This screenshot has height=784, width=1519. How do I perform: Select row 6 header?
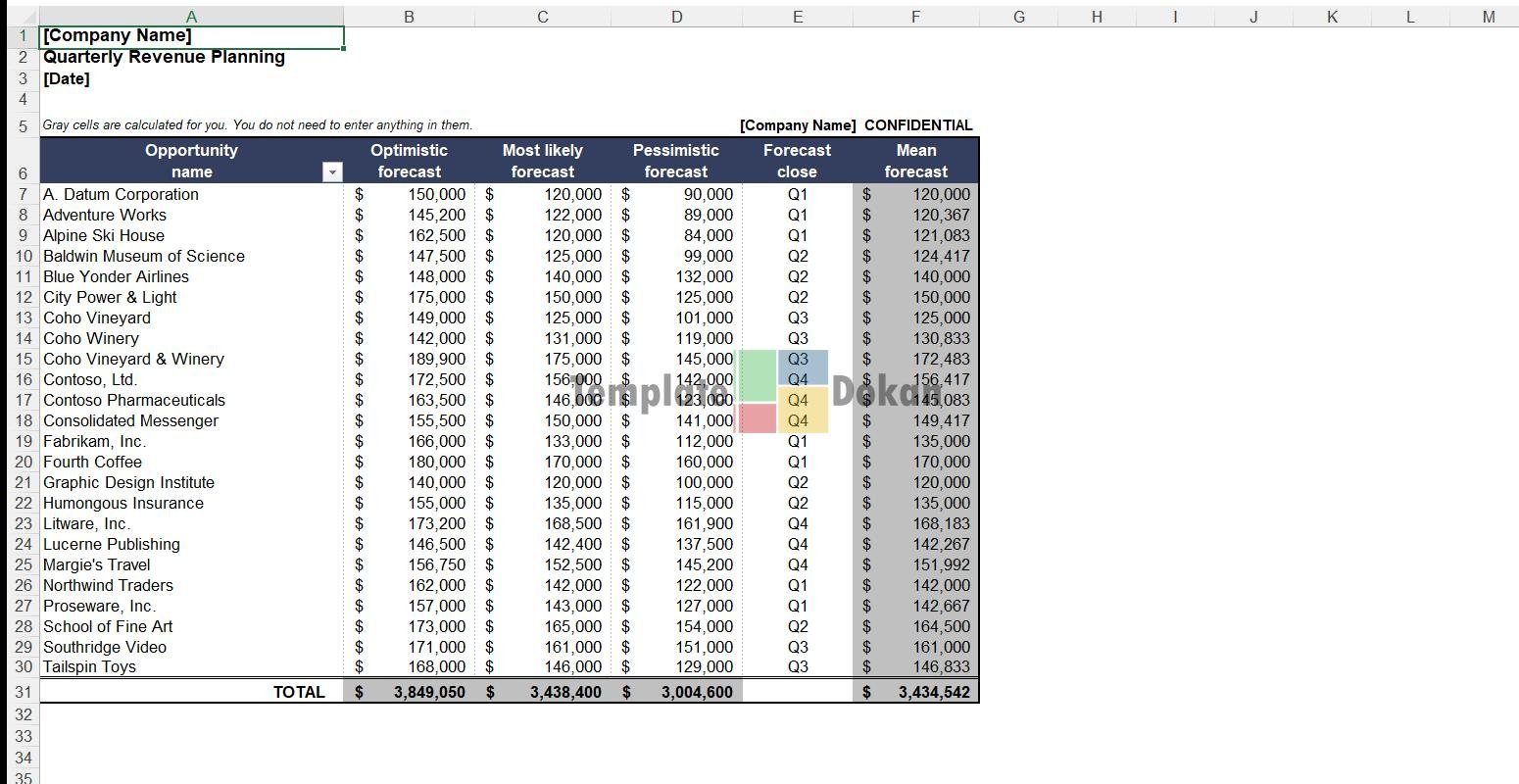pos(23,172)
